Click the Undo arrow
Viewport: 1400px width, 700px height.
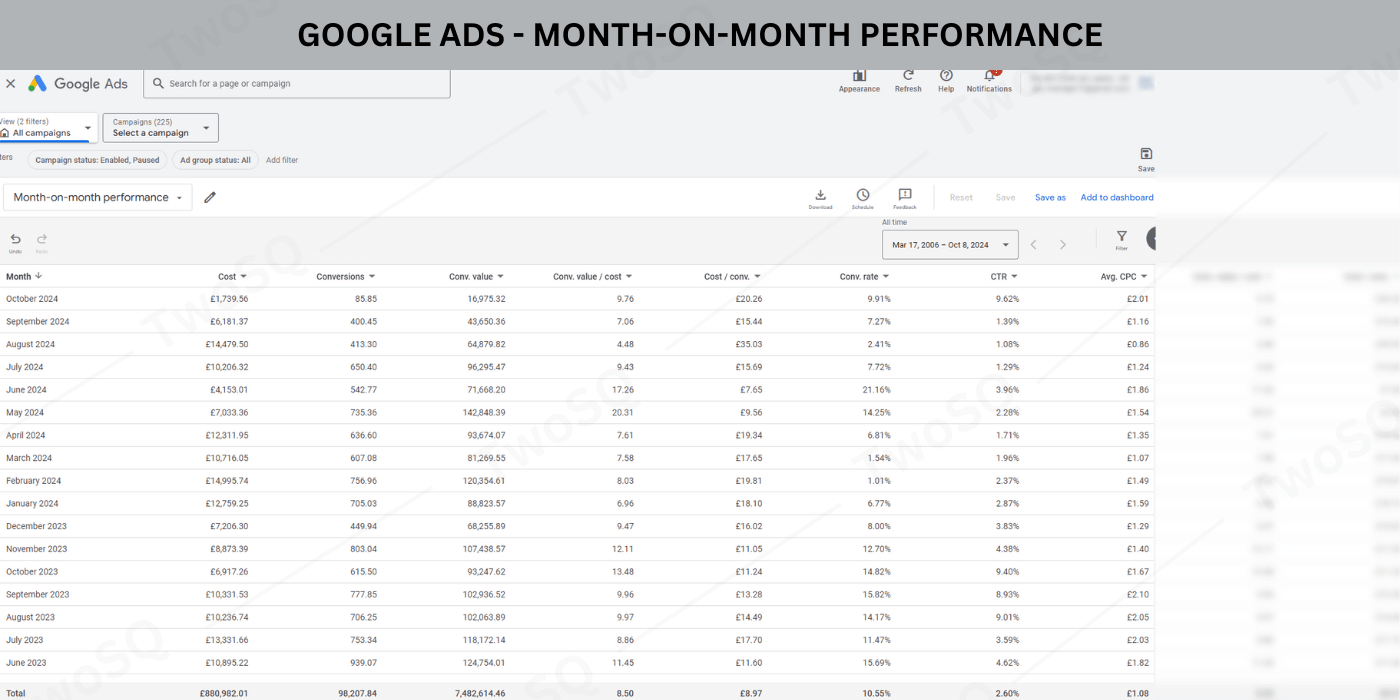(15, 239)
